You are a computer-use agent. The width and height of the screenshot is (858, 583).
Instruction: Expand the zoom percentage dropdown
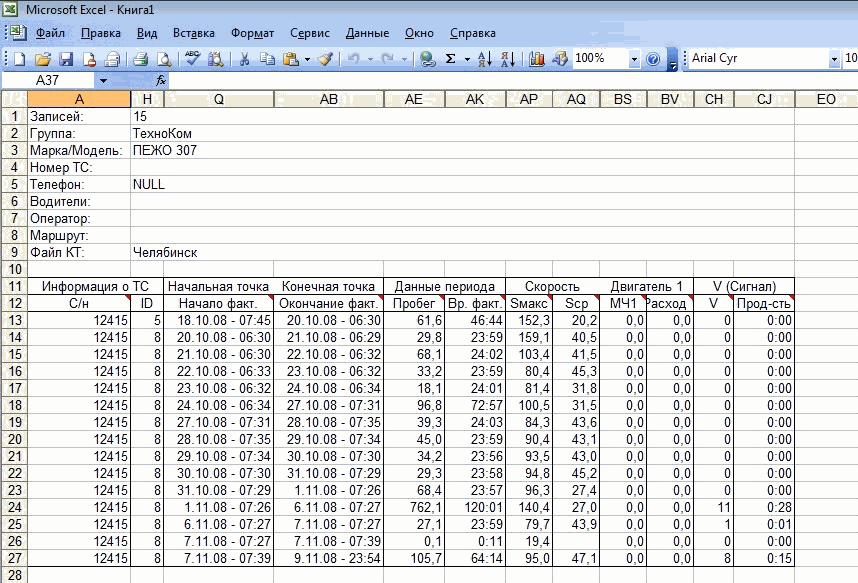(634, 59)
